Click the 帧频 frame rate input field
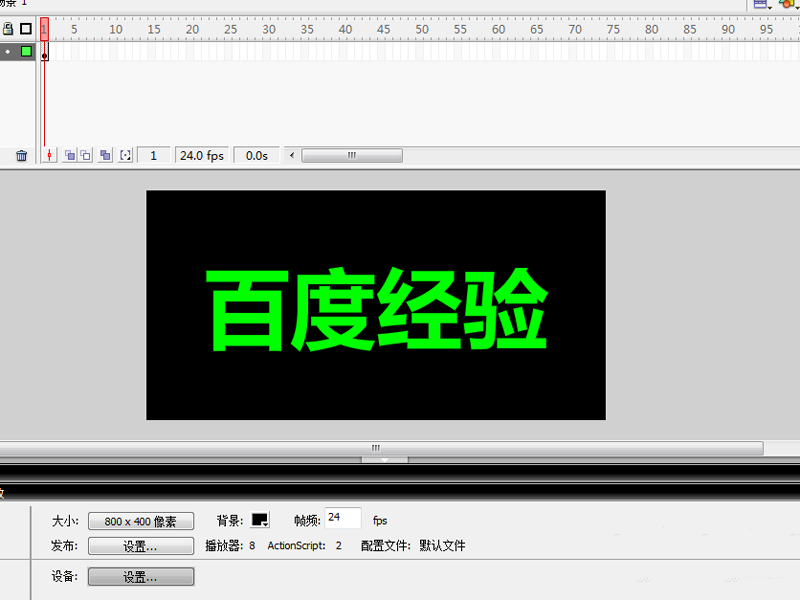 coord(343,518)
